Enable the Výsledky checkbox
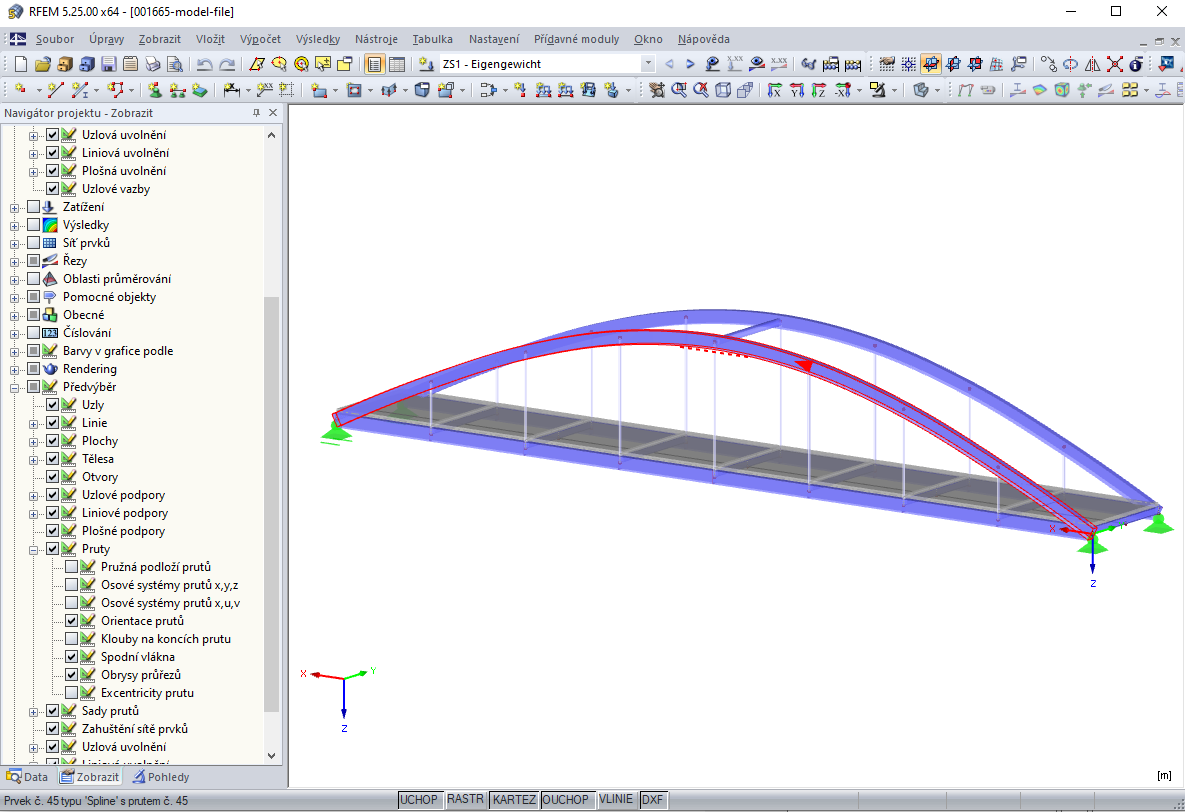 [x=33, y=225]
